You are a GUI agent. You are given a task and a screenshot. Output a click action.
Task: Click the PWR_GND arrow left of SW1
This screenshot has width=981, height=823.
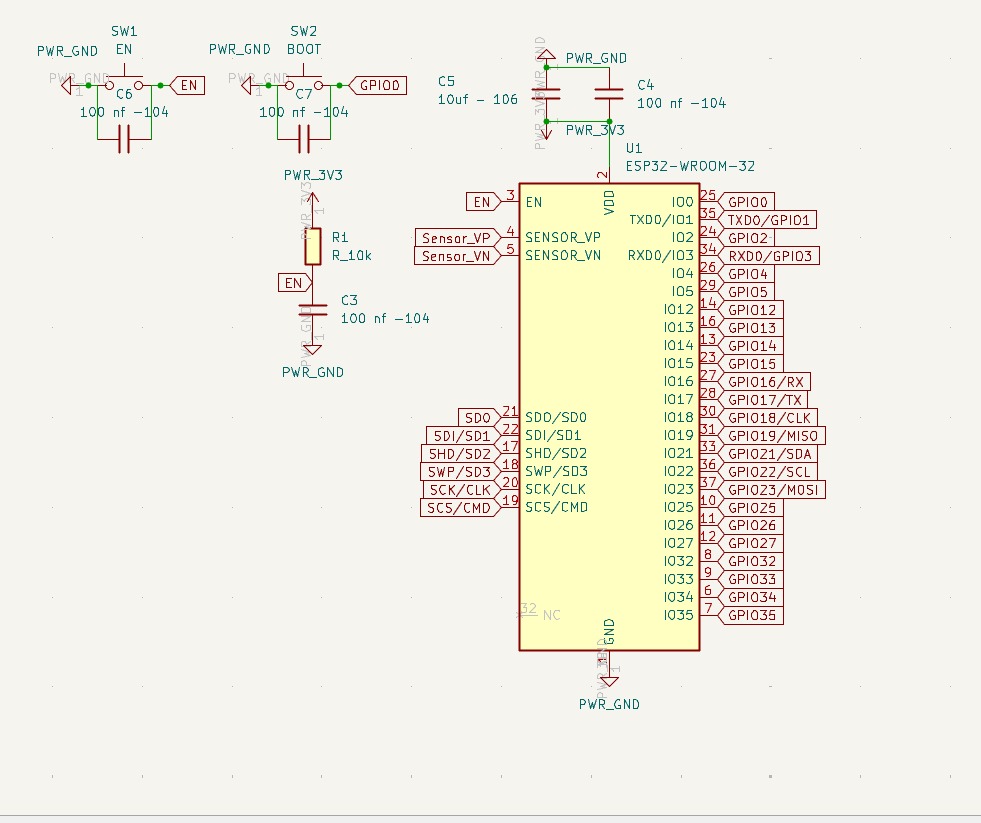[67, 85]
